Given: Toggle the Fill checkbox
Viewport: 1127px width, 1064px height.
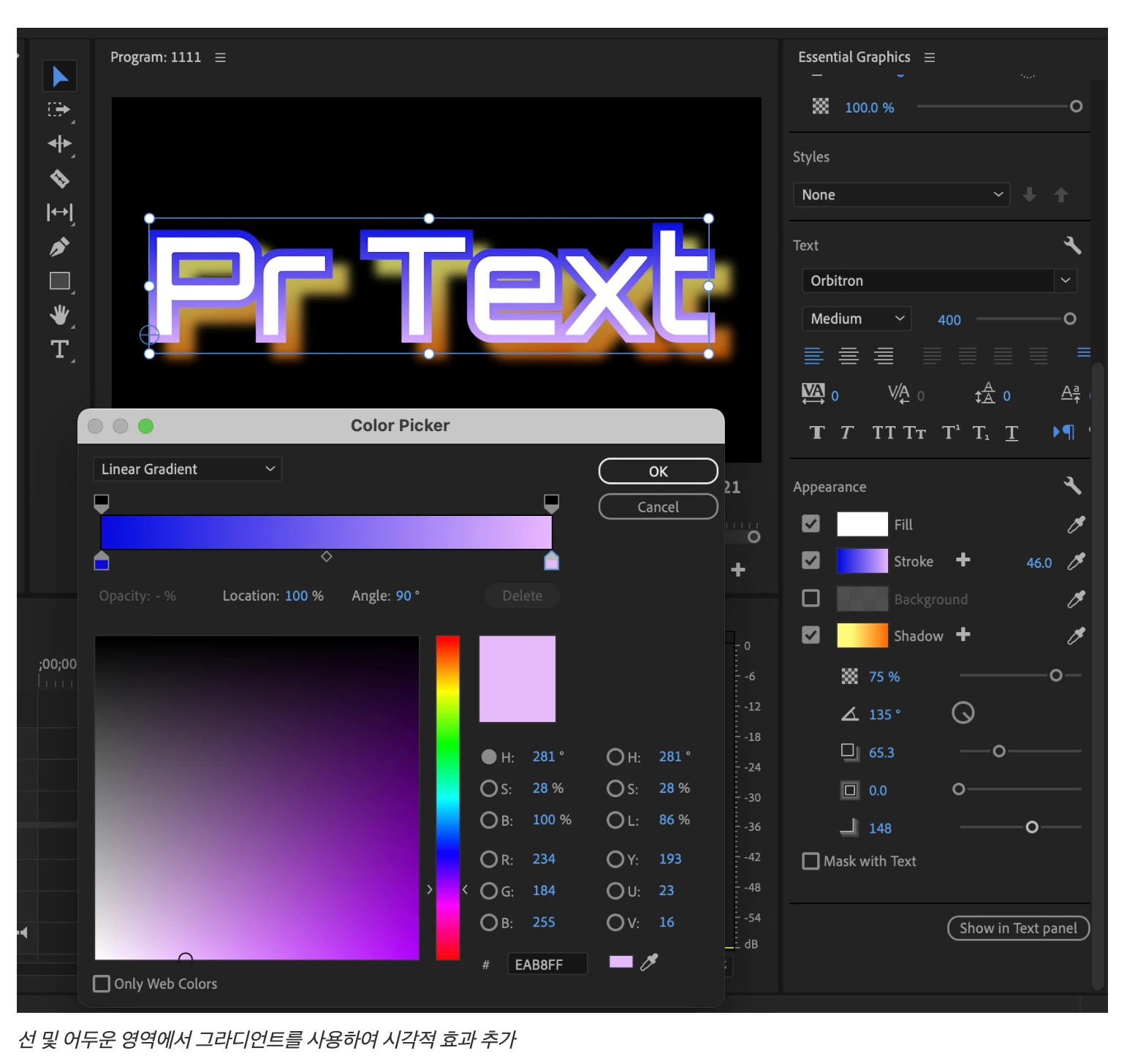Looking at the screenshot, I should tap(811, 524).
